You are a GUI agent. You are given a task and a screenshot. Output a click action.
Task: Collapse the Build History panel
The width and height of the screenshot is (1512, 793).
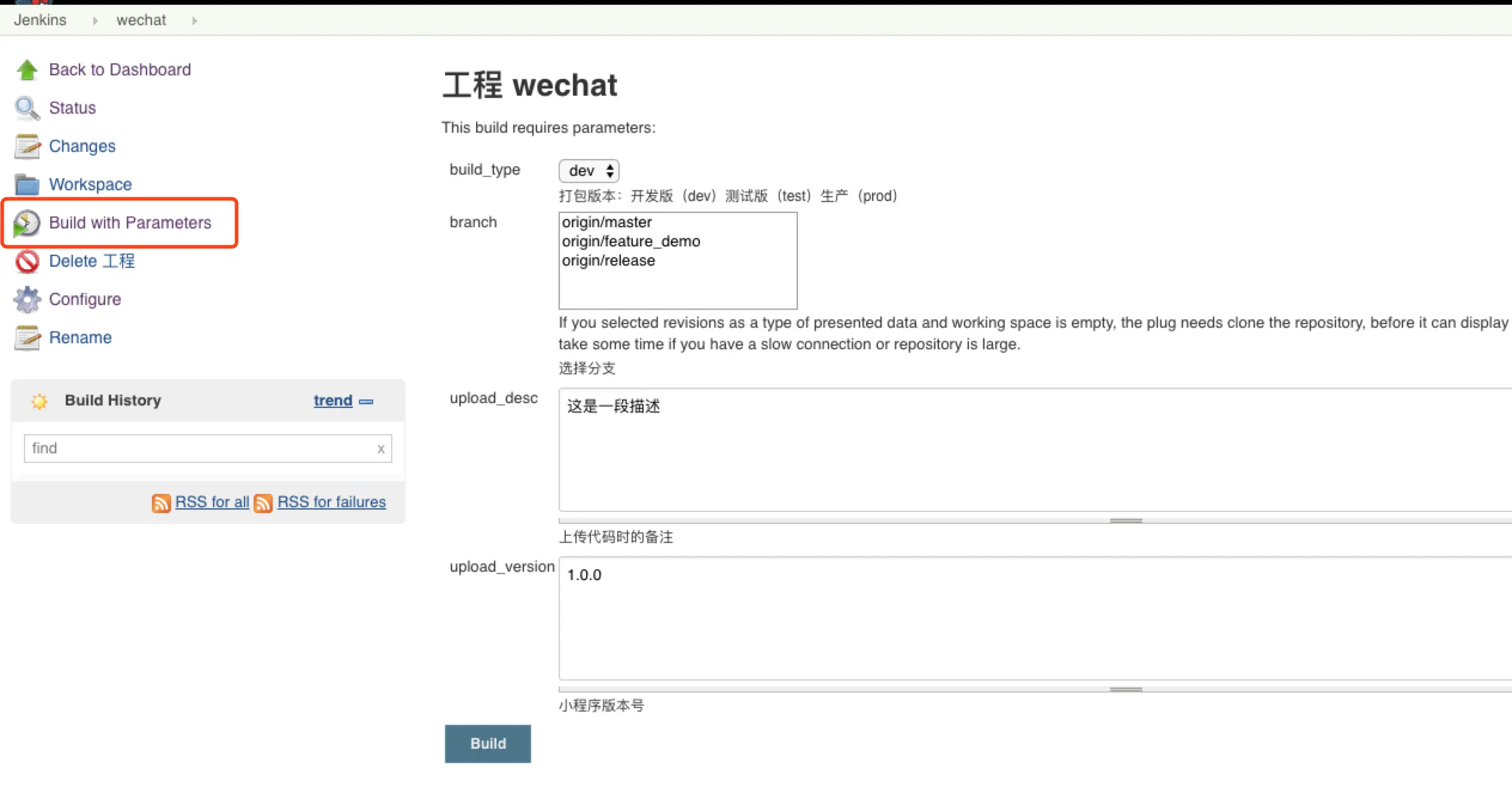(366, 401)
